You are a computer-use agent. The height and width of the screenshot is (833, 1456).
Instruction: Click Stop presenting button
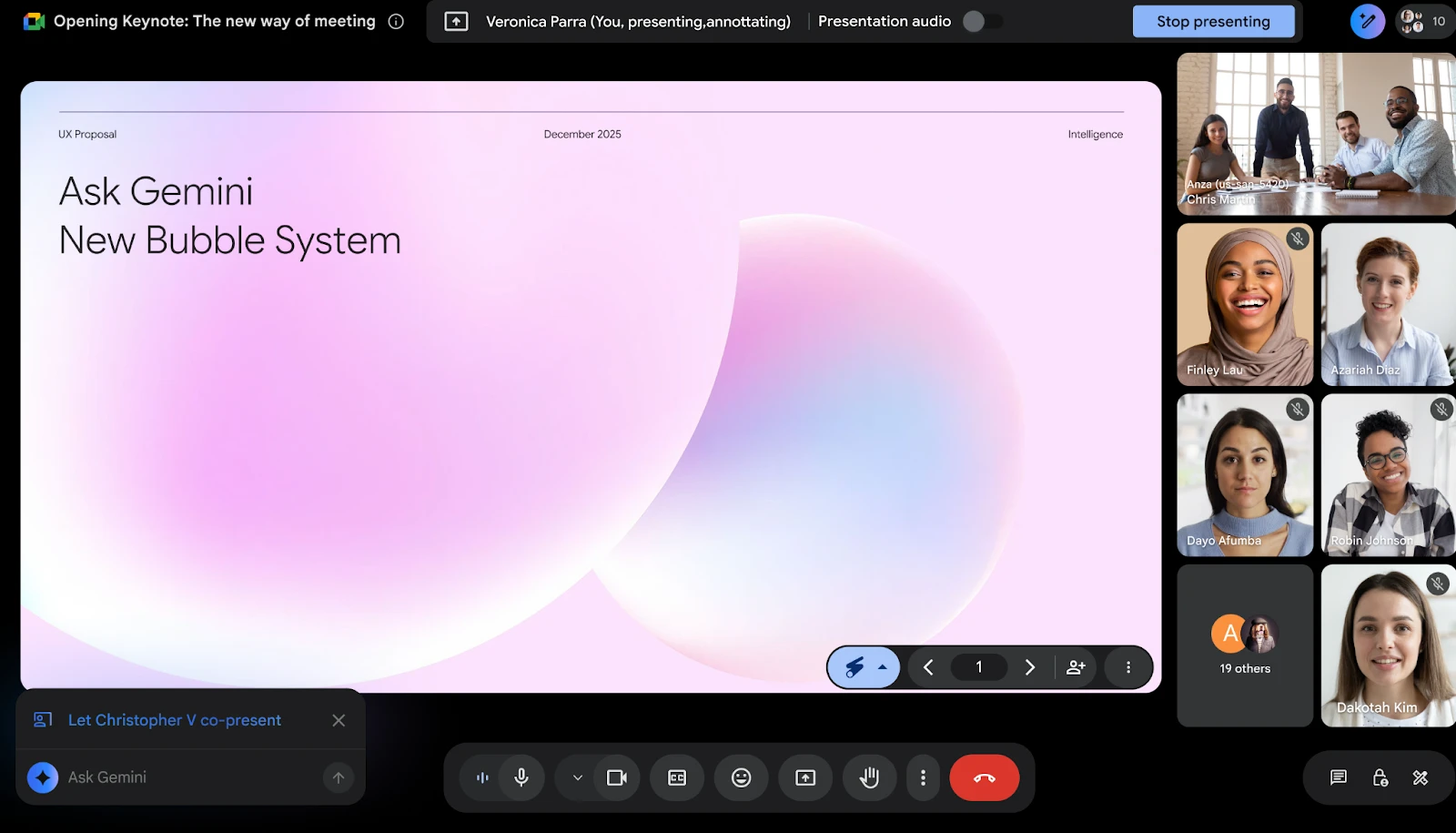1213,21
